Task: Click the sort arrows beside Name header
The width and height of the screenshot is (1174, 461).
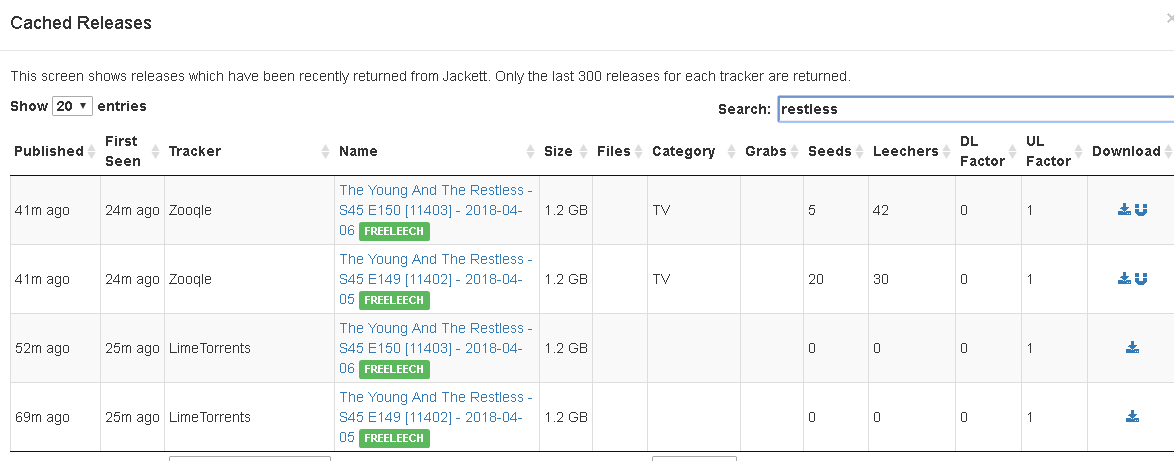Action: (531, 151)
